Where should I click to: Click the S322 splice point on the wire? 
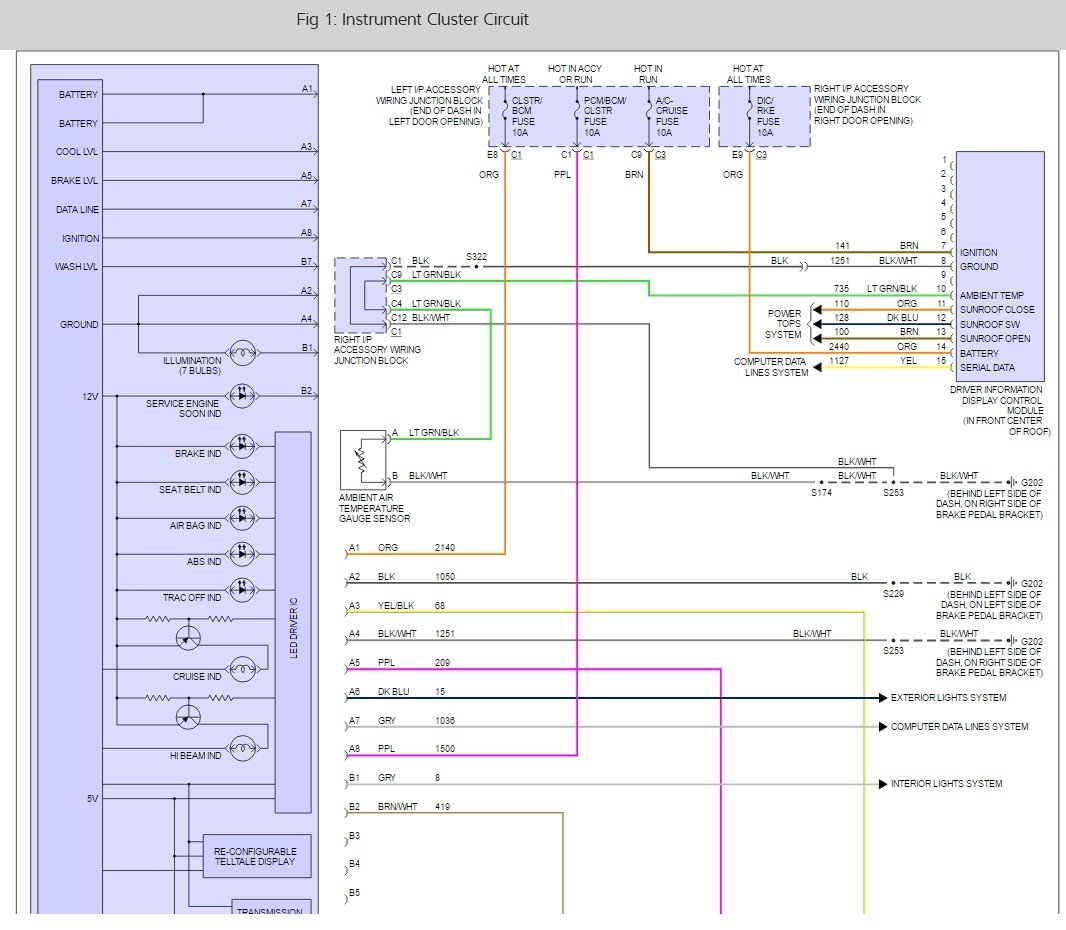click(x=476, y=267)
